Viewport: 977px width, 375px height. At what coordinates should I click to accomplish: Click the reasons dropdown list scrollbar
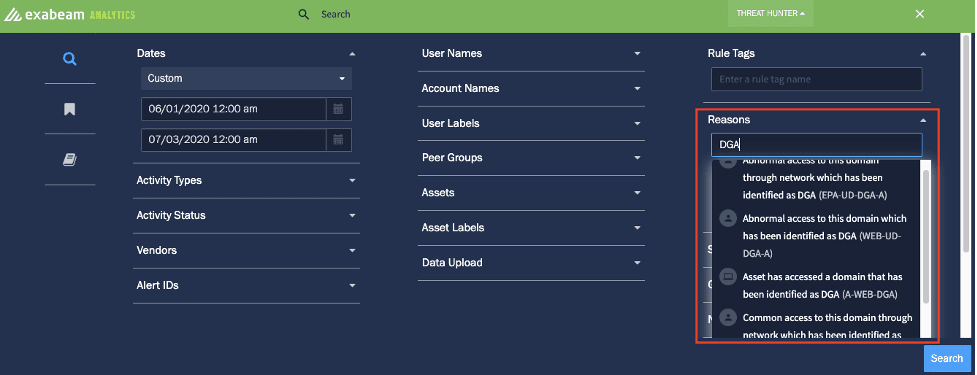(x=925, y=237)
